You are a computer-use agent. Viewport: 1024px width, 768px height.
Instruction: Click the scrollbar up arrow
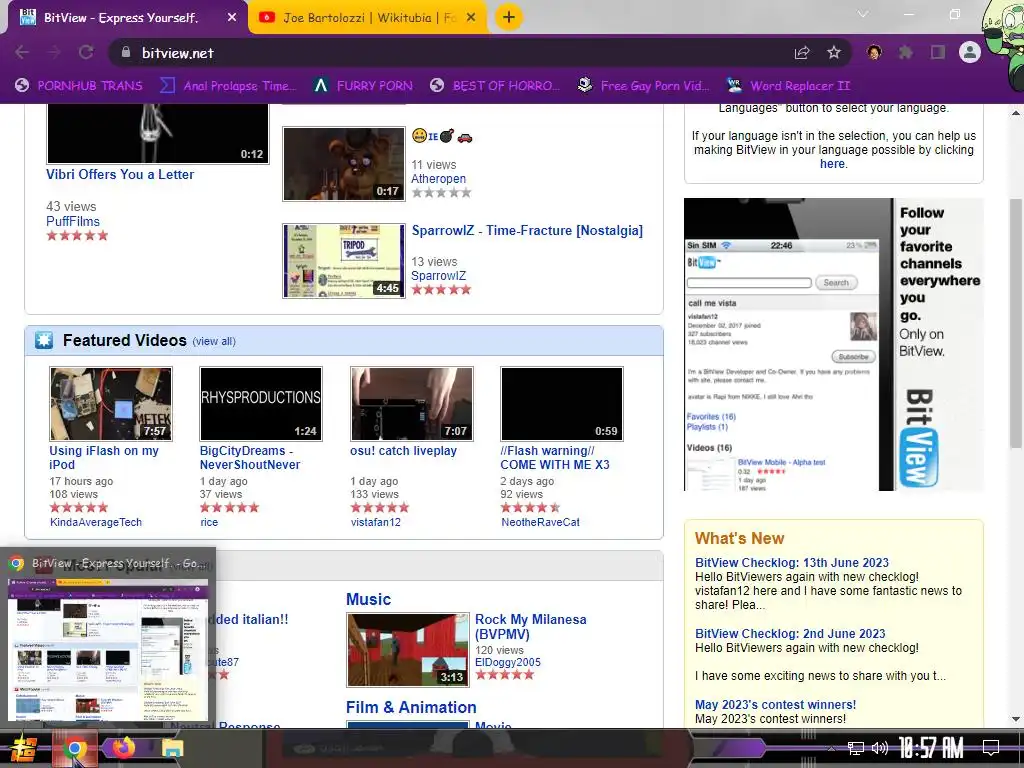[x=1016, y=113]
